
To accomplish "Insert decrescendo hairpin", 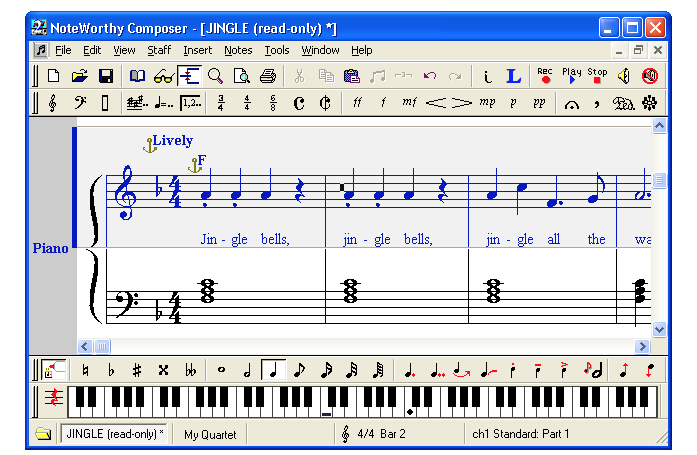I will [461, 103].
